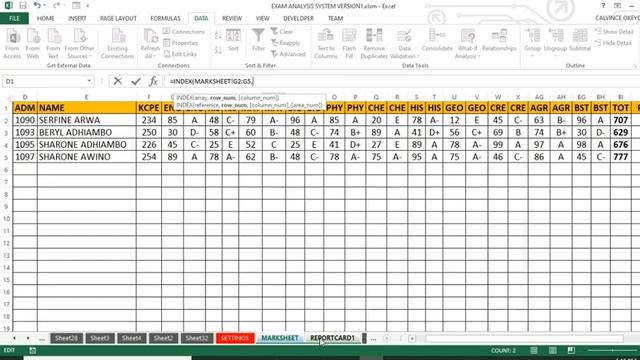Click the From Text icon
This screenshot has width=640, height=360.
click(x=53, y=44)
